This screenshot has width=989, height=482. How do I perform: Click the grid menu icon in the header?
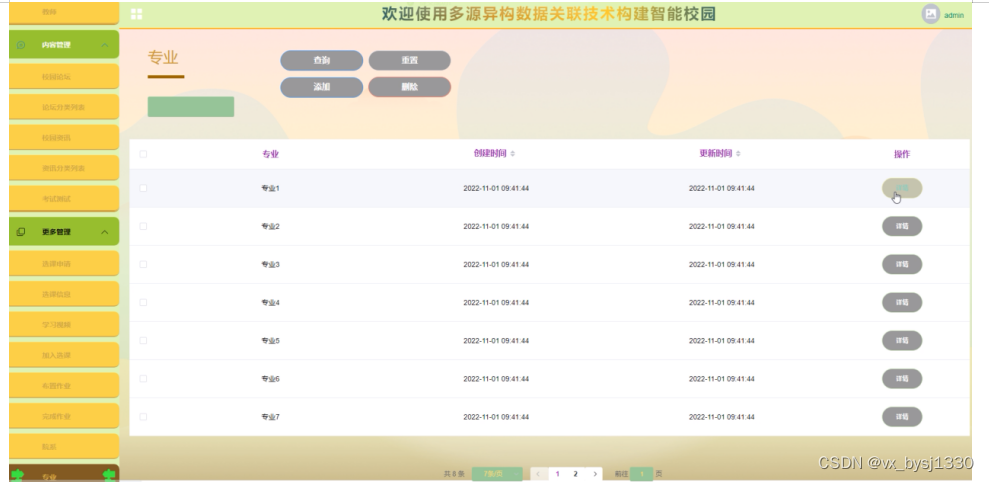point(136,14)
